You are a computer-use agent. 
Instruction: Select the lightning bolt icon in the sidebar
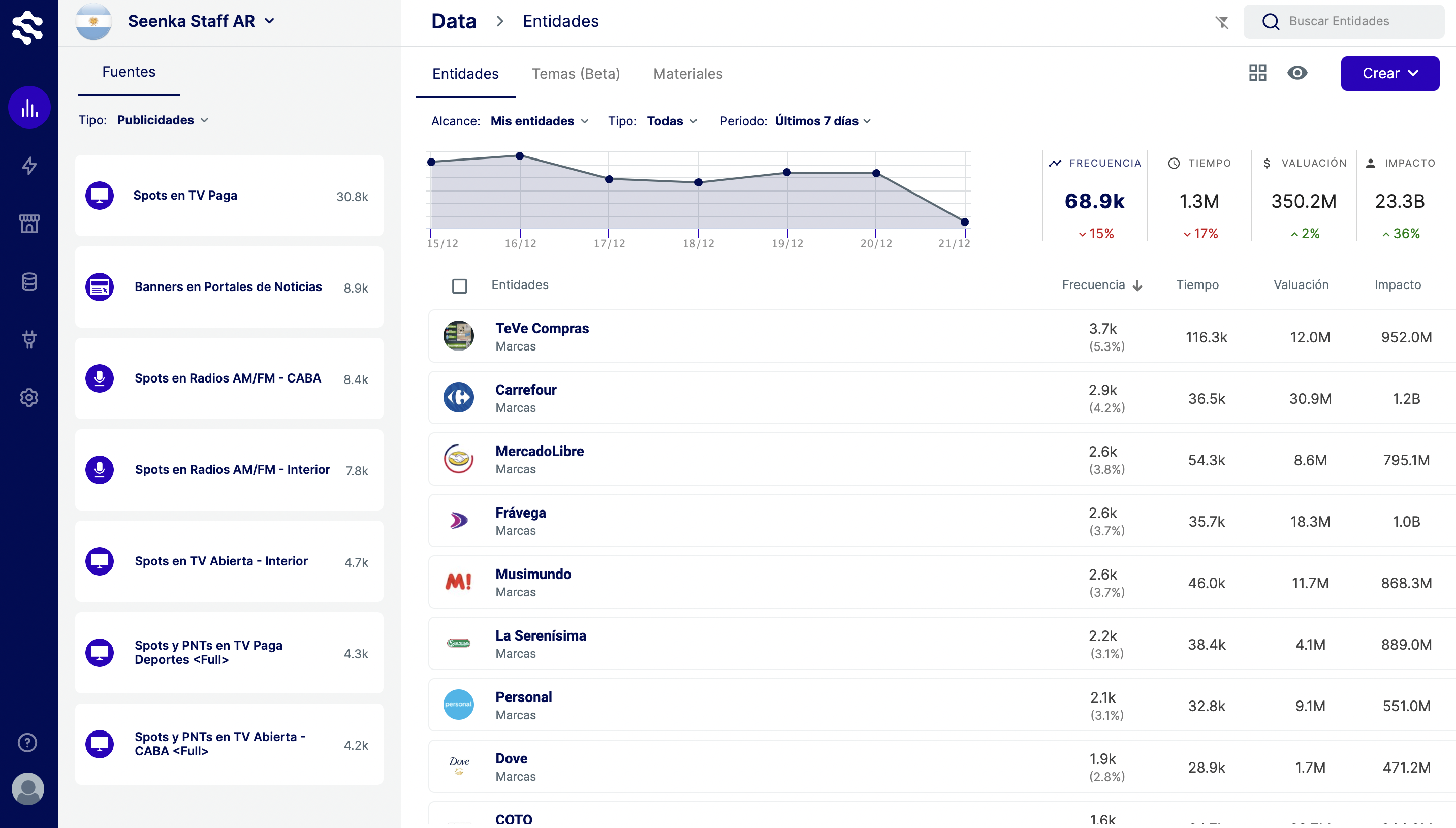[29, 166]
